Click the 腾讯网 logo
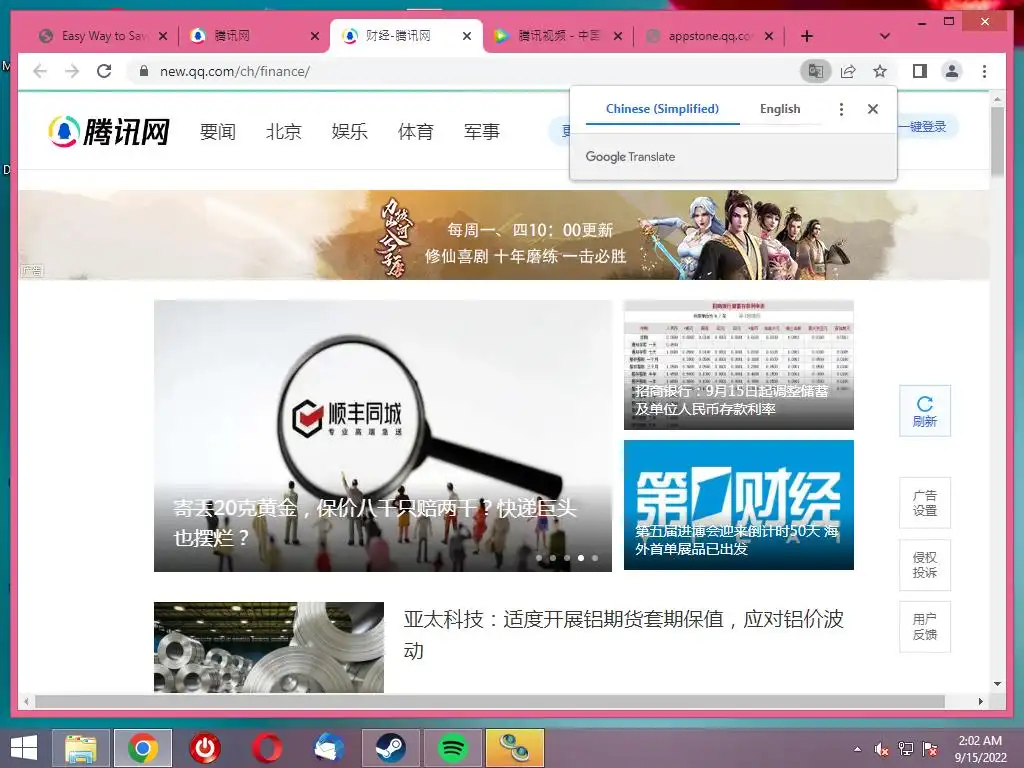The width and height of the screenshot is (1024, 768). 108,131
